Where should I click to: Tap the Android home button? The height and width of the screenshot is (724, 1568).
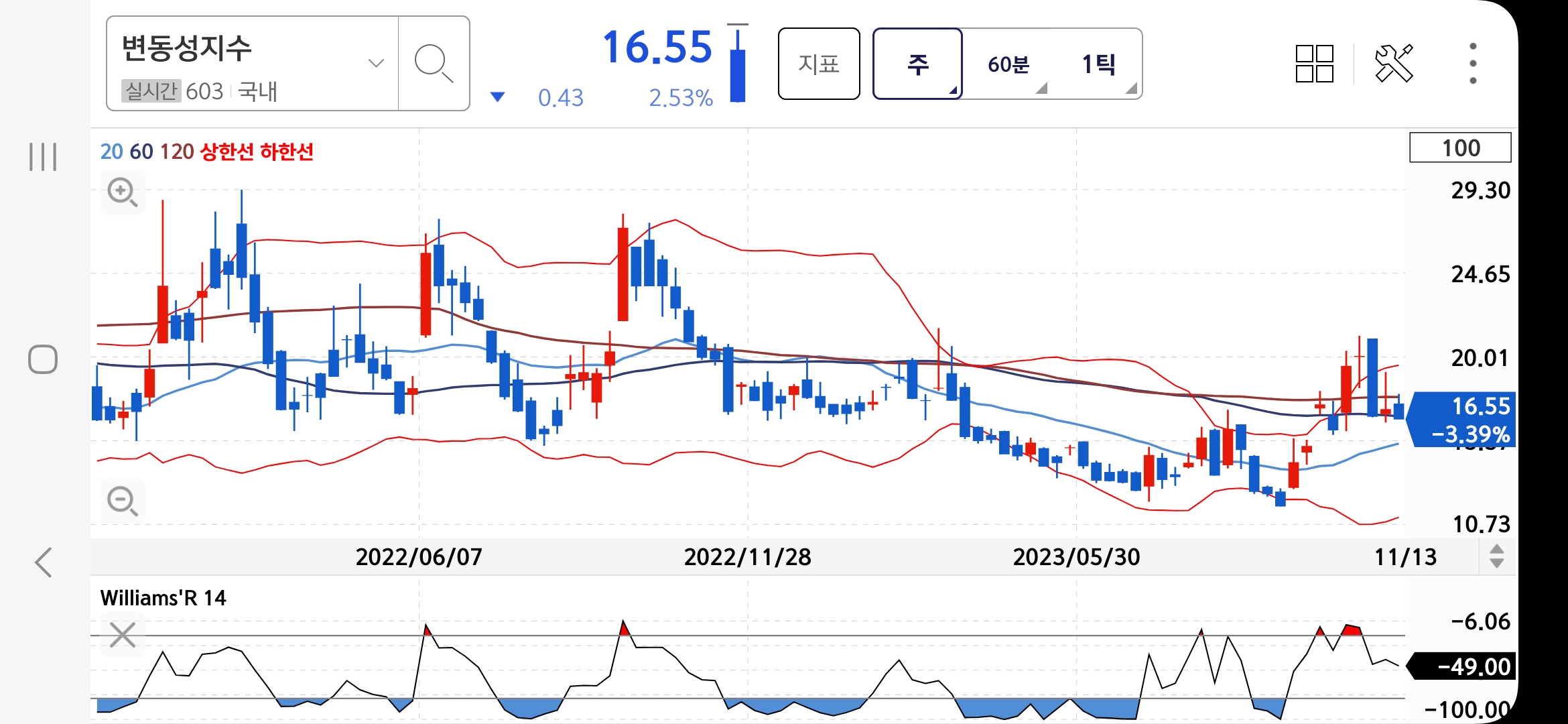coord(44,359)
